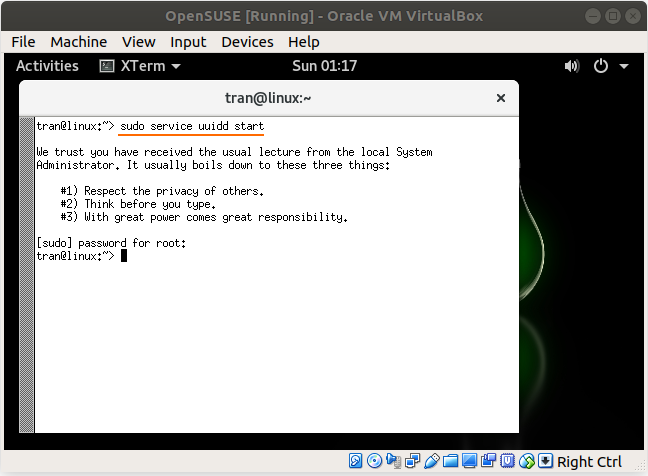The width and height of the screenshot is (648, 476).
Task: Click the '#3) With great power' line
Action: pos(204,217)
